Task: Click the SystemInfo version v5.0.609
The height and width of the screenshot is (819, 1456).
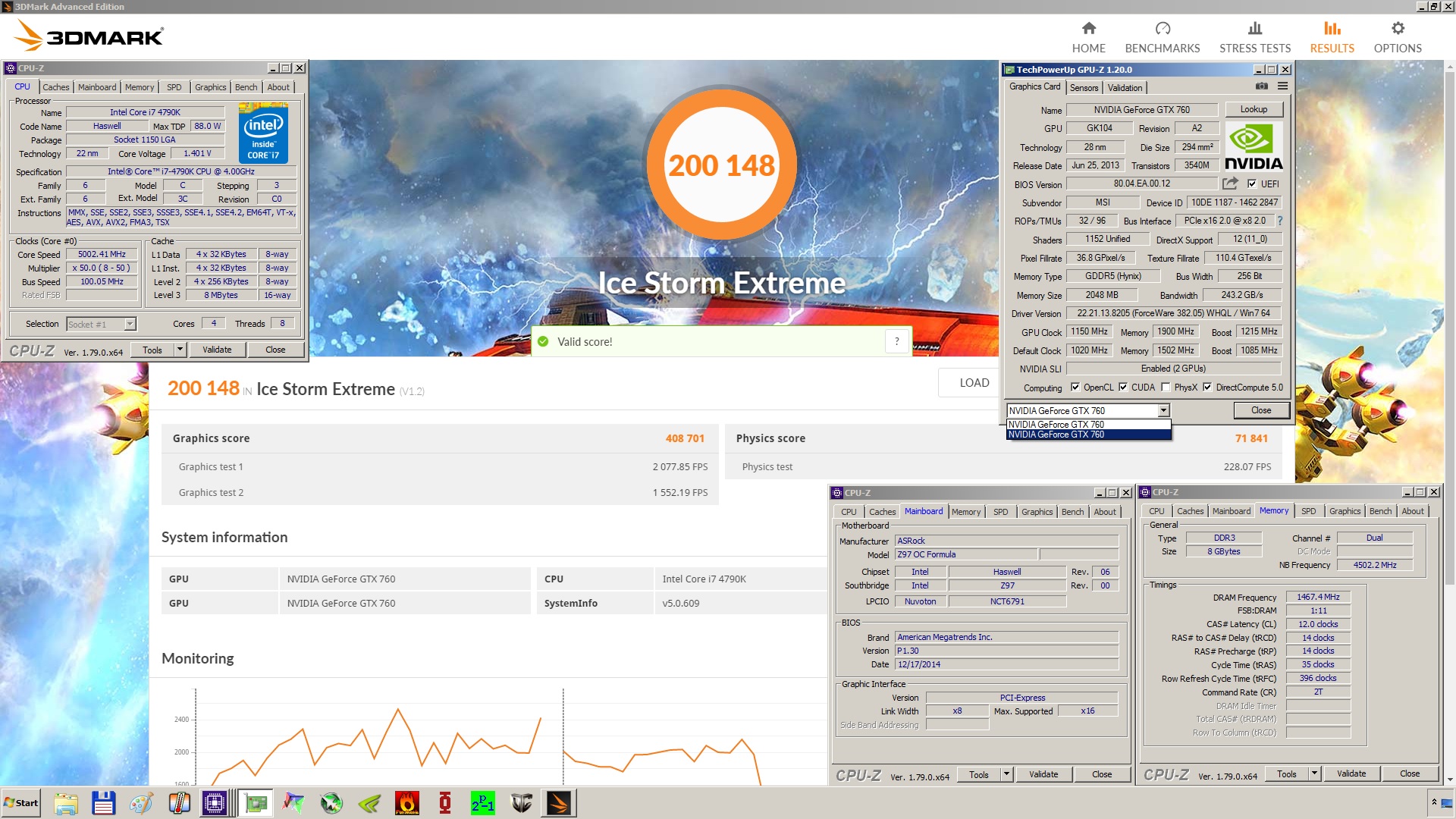Action: click(680, 604)
